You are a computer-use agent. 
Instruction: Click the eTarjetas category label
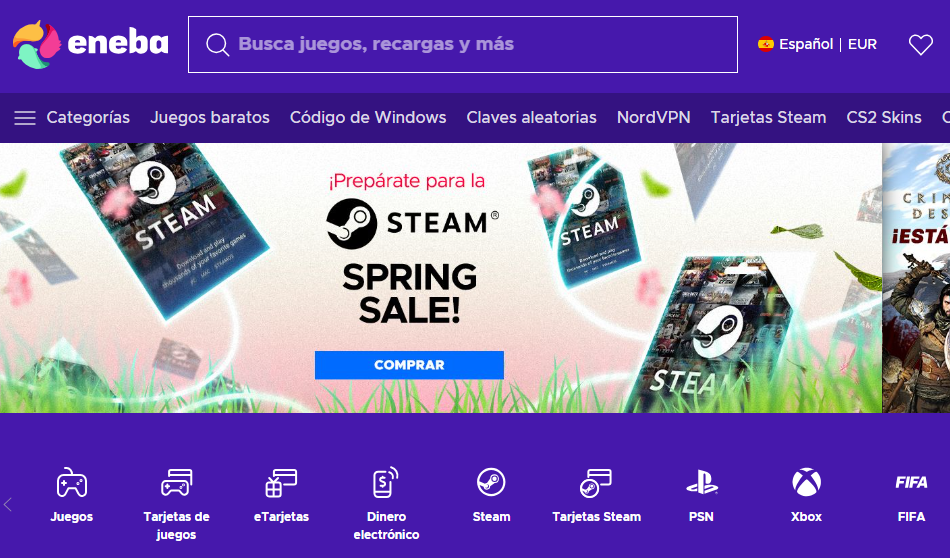pos(281,517)
